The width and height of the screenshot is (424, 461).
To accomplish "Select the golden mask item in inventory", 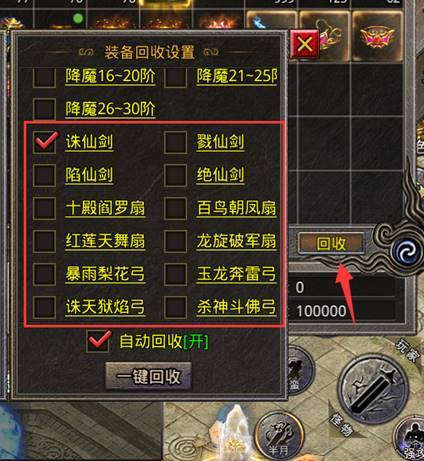I will point(377,36).
